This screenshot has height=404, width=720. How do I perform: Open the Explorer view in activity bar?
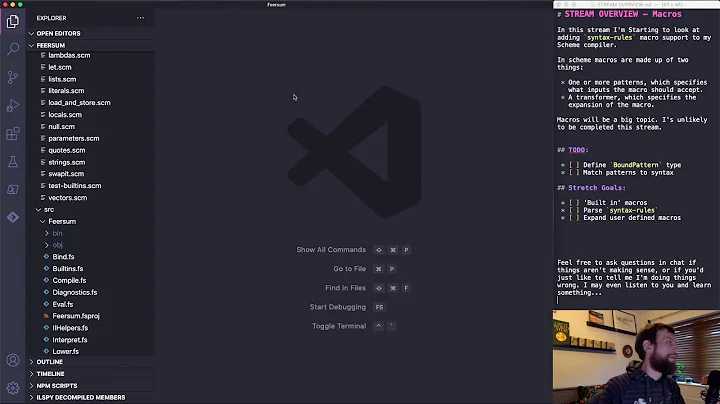click(13, 22)
